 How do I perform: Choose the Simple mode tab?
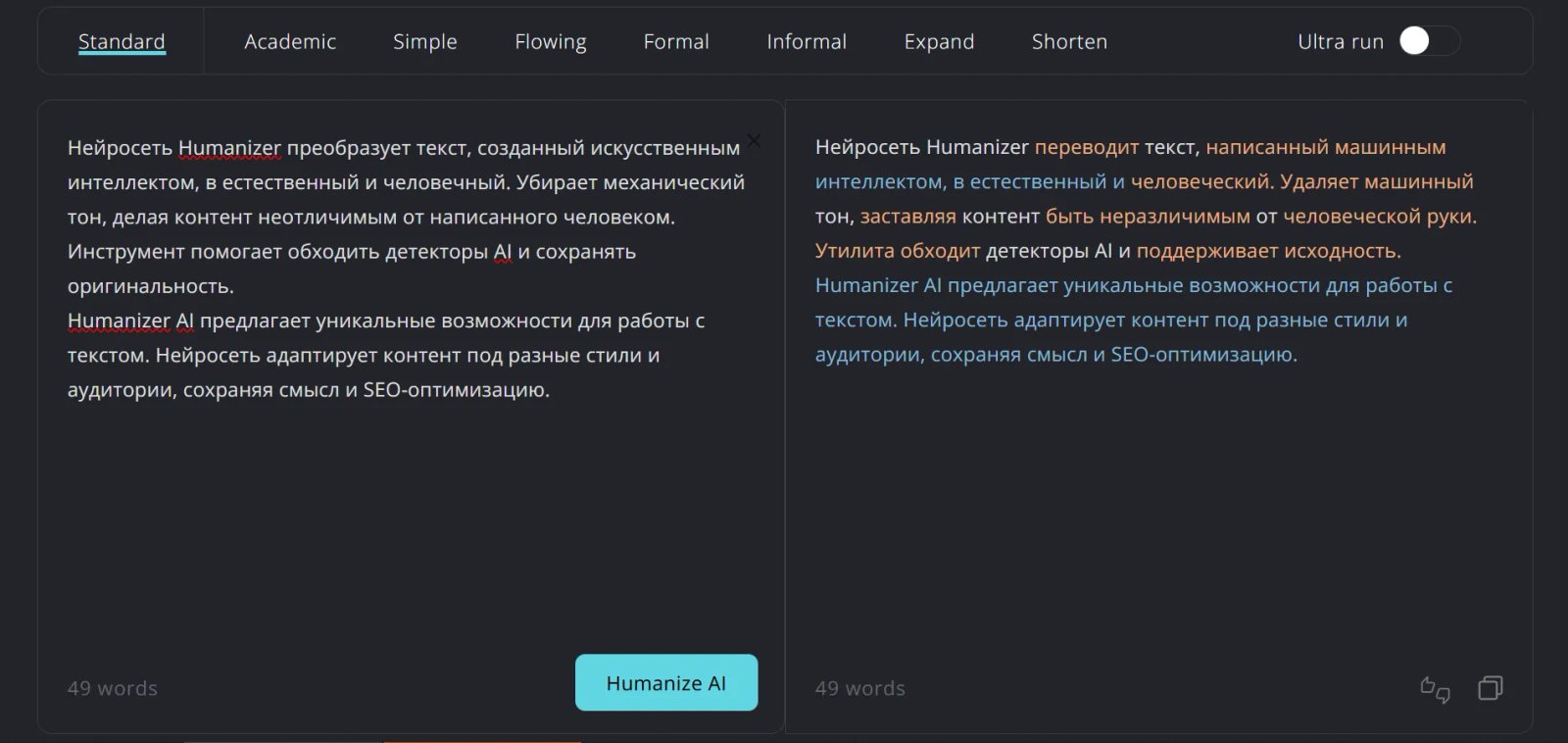425,41
